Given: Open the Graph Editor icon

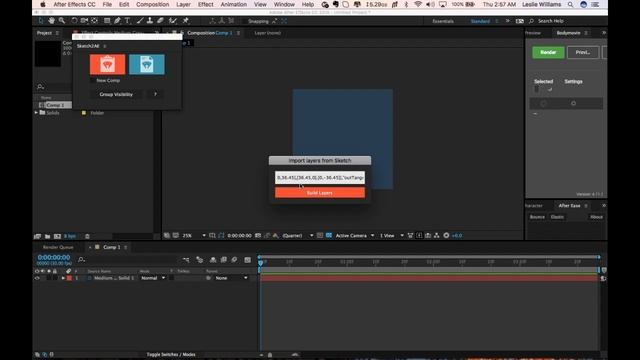Looking at the screenshot, I should point(247,260).
